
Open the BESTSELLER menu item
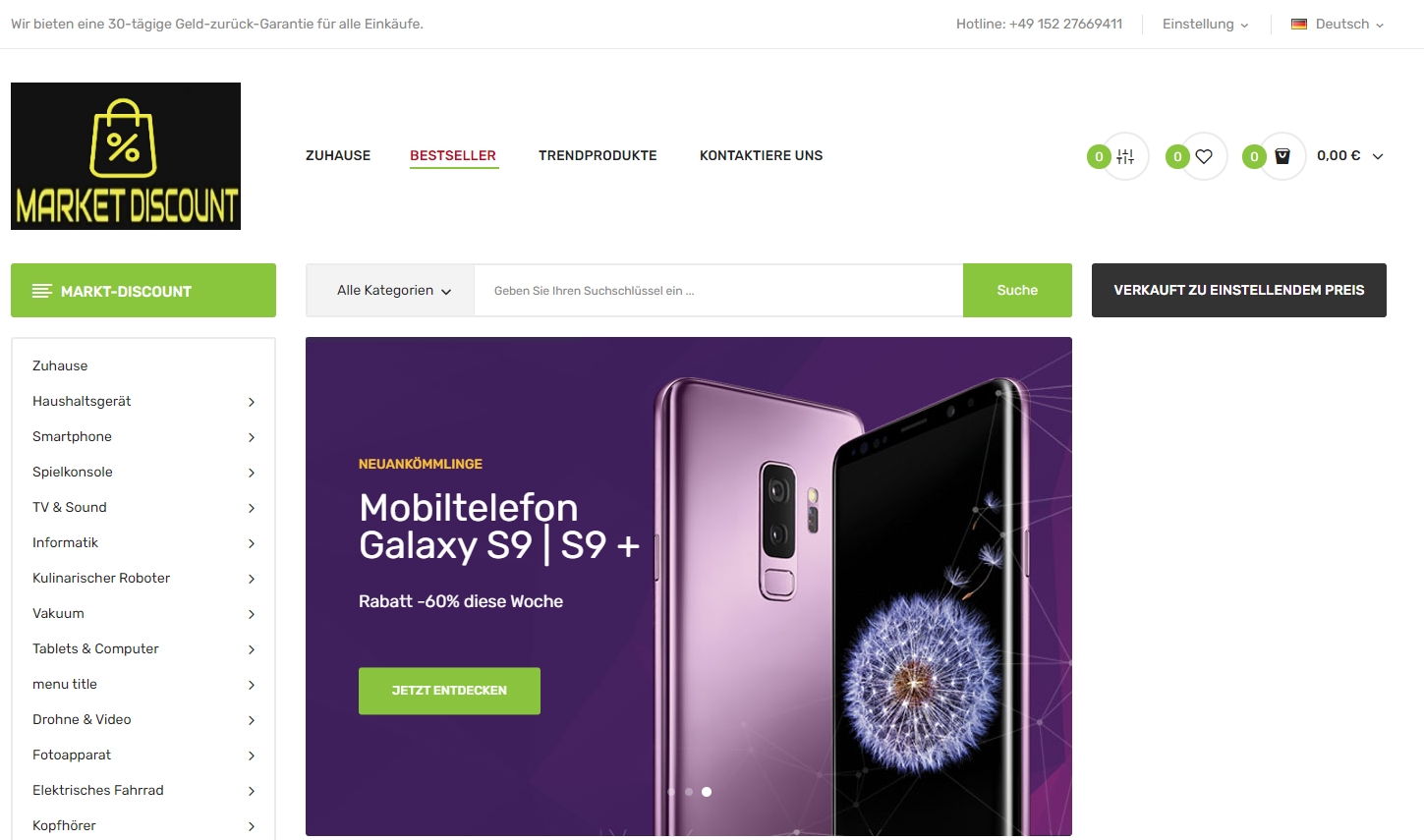point(453,155)
